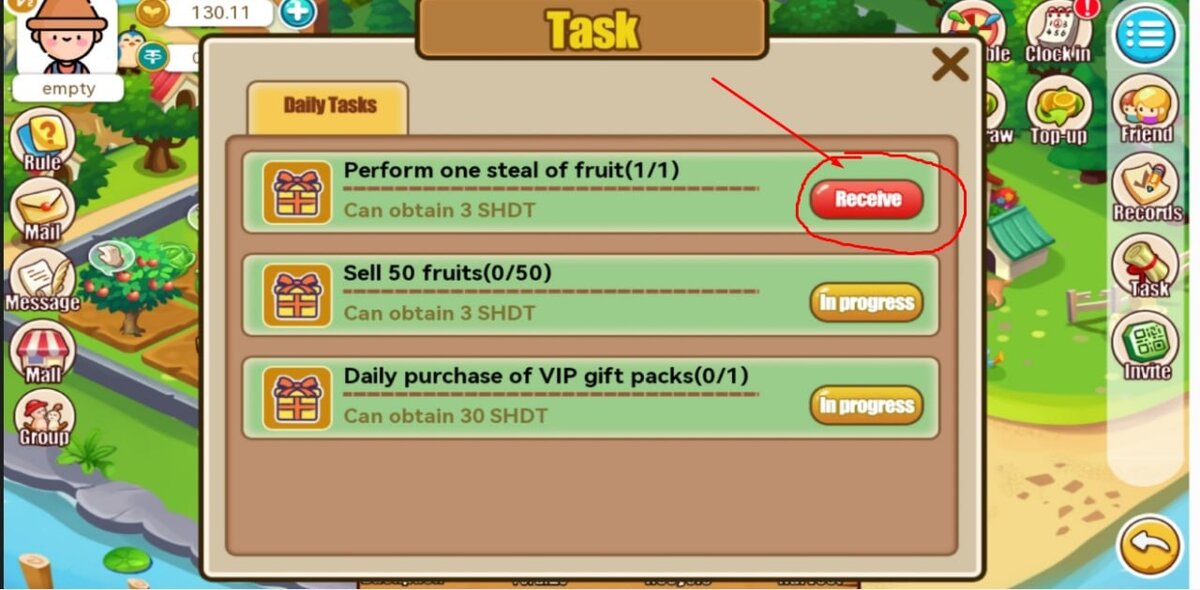The image size is (1200, 590).
Task: Open the Top-up coins icon
Action: [x=1057, y=111]
